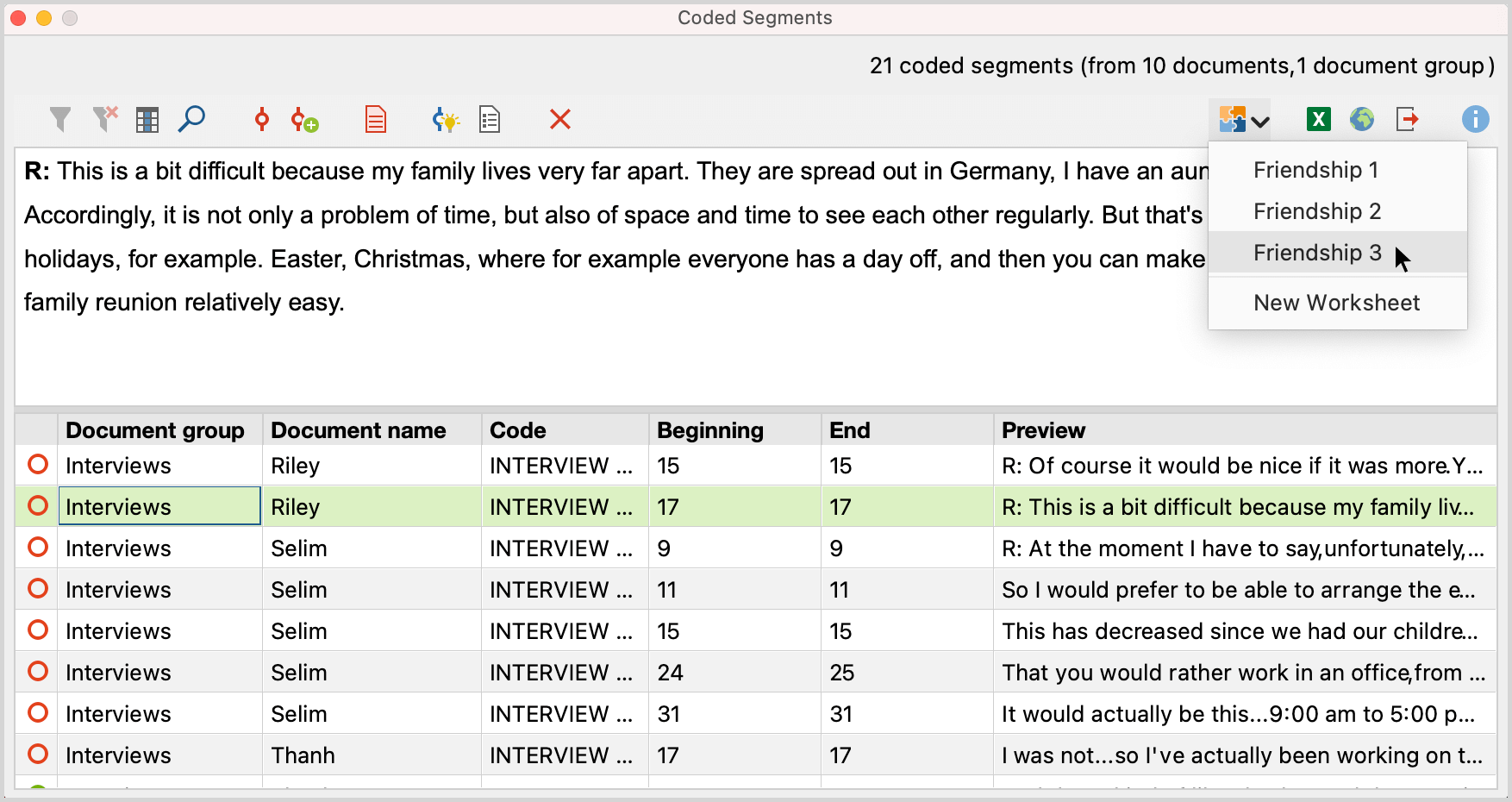This screenshot has width=1512, height=802.
Task: Sort by the Beginning column header
Action: pos(710,430)
